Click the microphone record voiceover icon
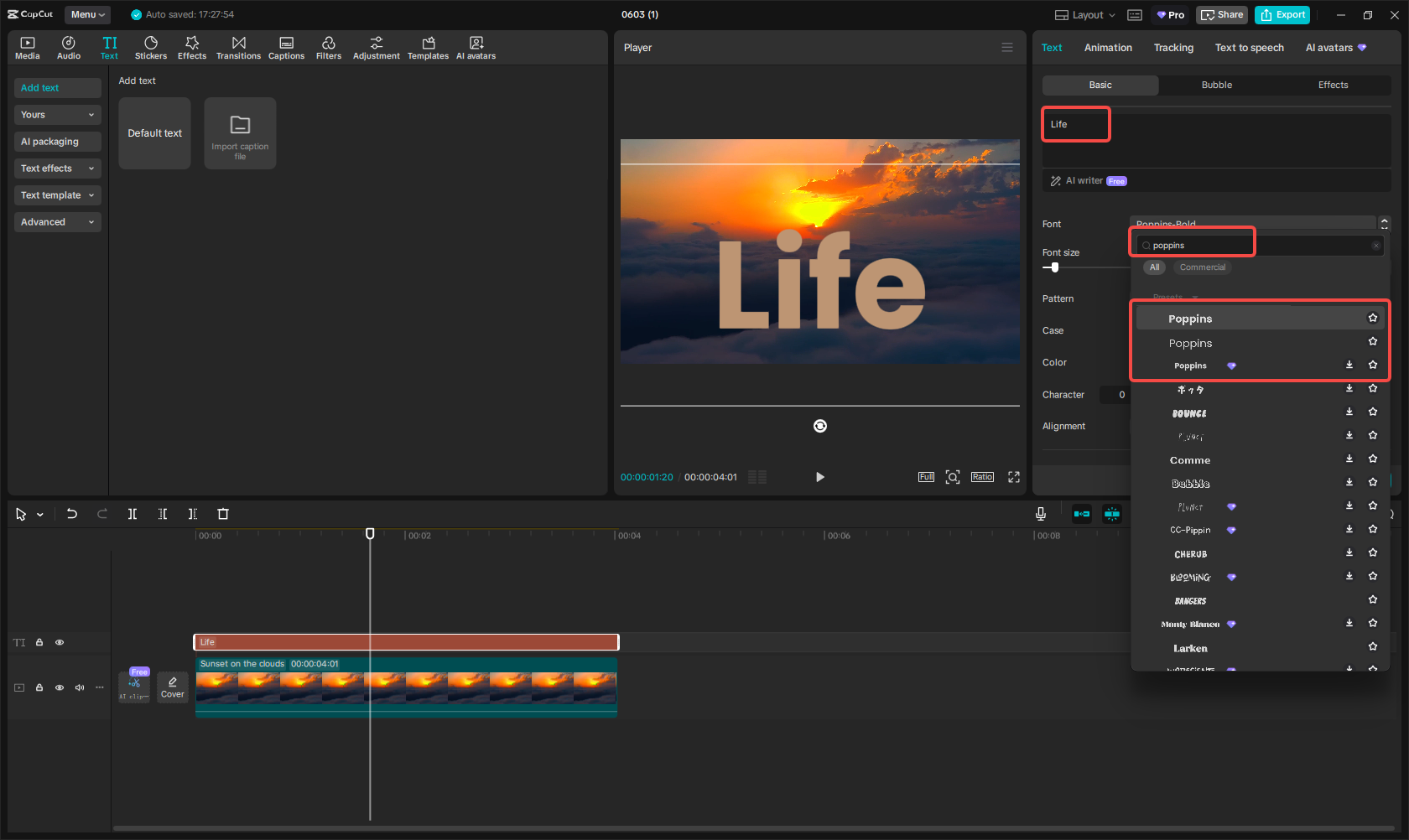 coord(1041,514)
